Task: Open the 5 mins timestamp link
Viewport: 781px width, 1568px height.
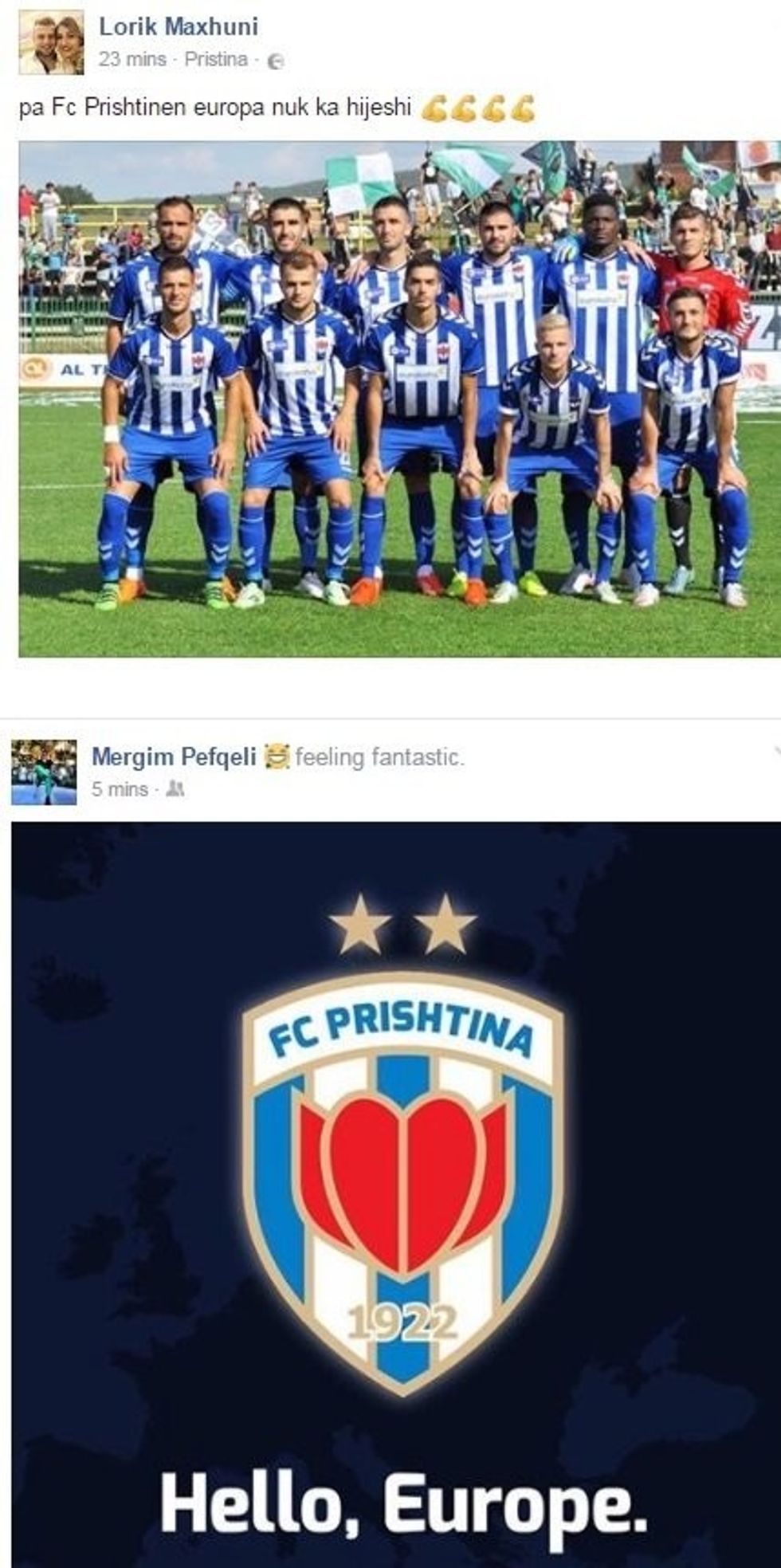Action: 120,789
